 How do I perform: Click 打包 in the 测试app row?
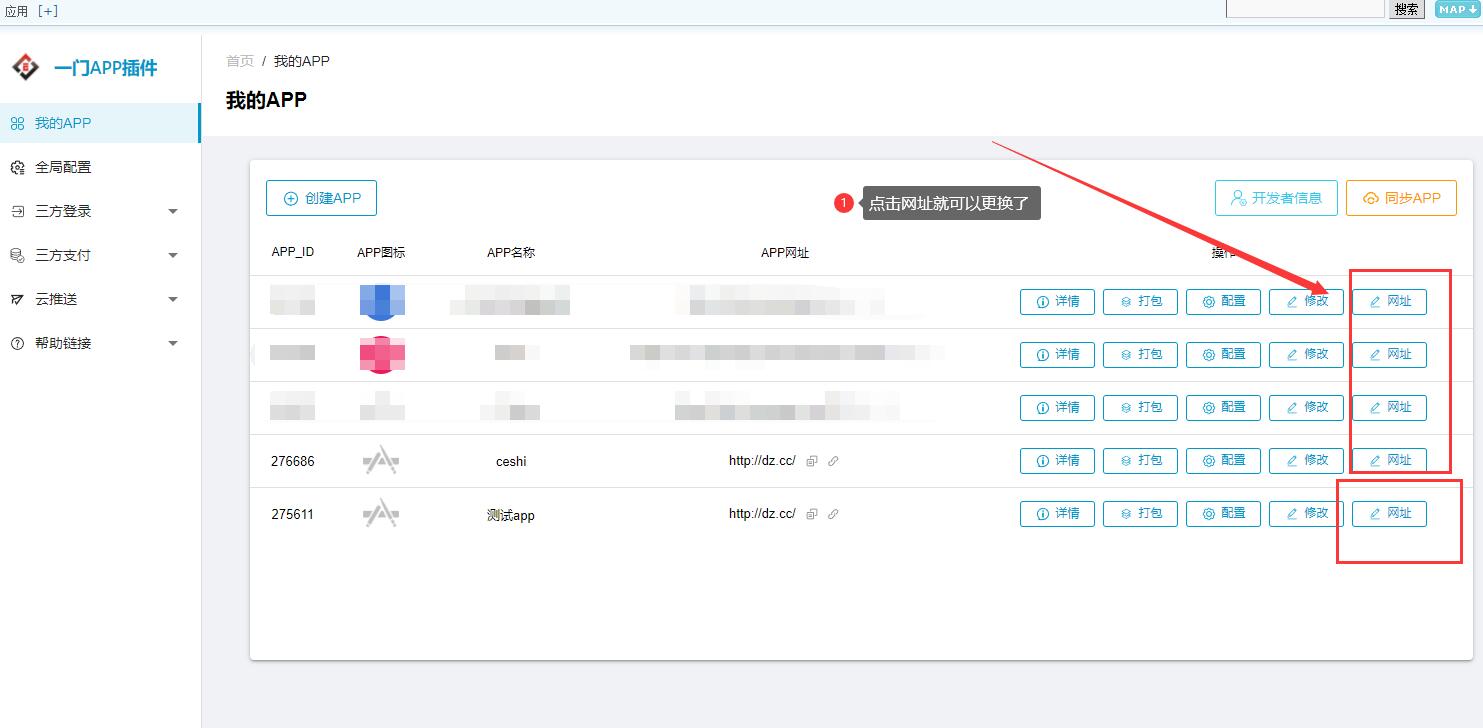(x=1140, y=514)
